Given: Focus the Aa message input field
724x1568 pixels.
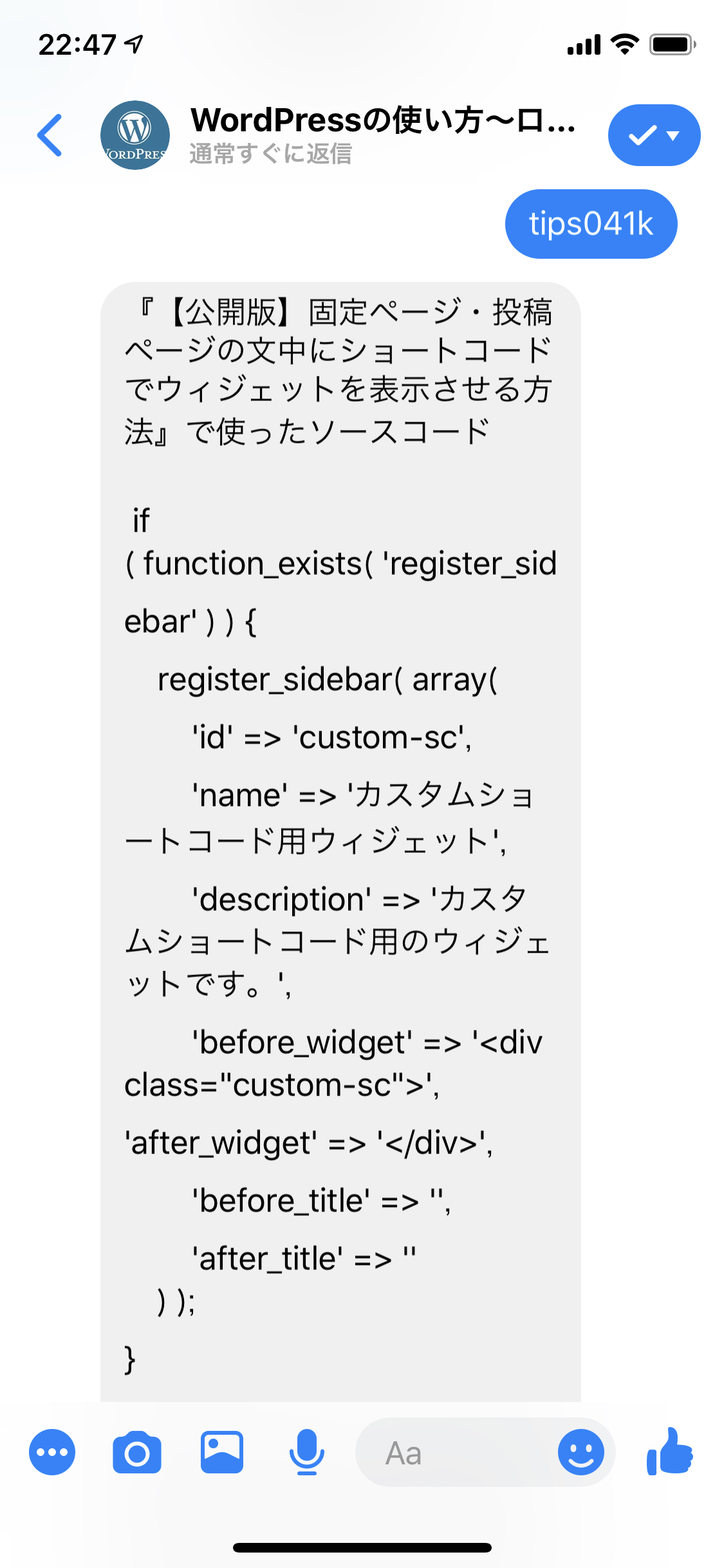Looking at the screenshot, I should pyautogui.click(x=457, y=1452).
